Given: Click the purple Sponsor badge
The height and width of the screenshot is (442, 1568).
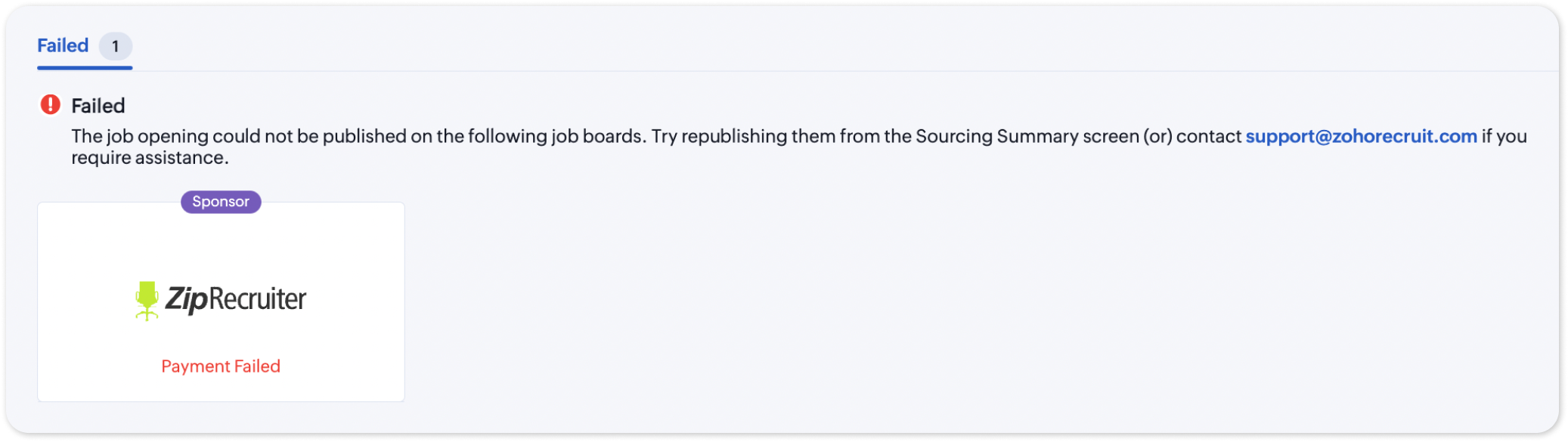Looking at the screenshot, I should click(x=221, y=202).
